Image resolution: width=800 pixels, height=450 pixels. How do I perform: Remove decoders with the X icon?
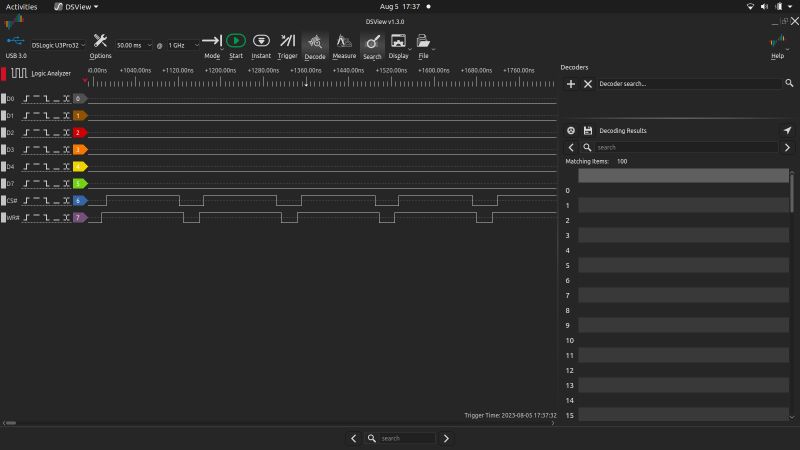[x=588, y=84]
